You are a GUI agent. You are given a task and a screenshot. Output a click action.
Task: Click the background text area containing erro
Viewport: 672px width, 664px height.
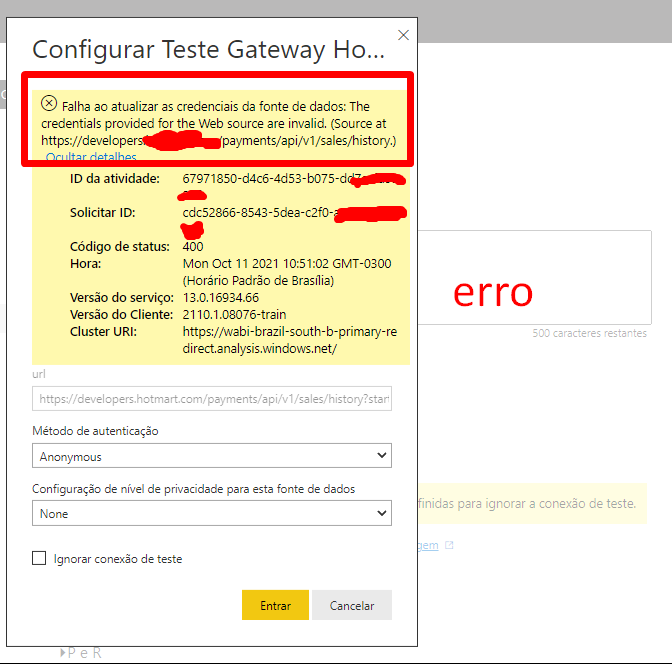[534, 277]
